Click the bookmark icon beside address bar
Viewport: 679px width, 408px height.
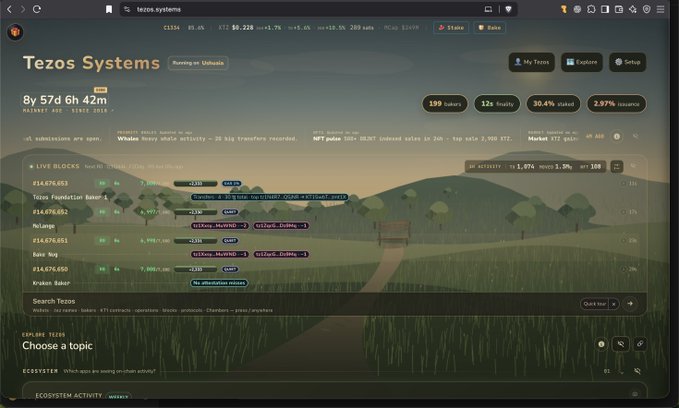click(x=109, y=9)
